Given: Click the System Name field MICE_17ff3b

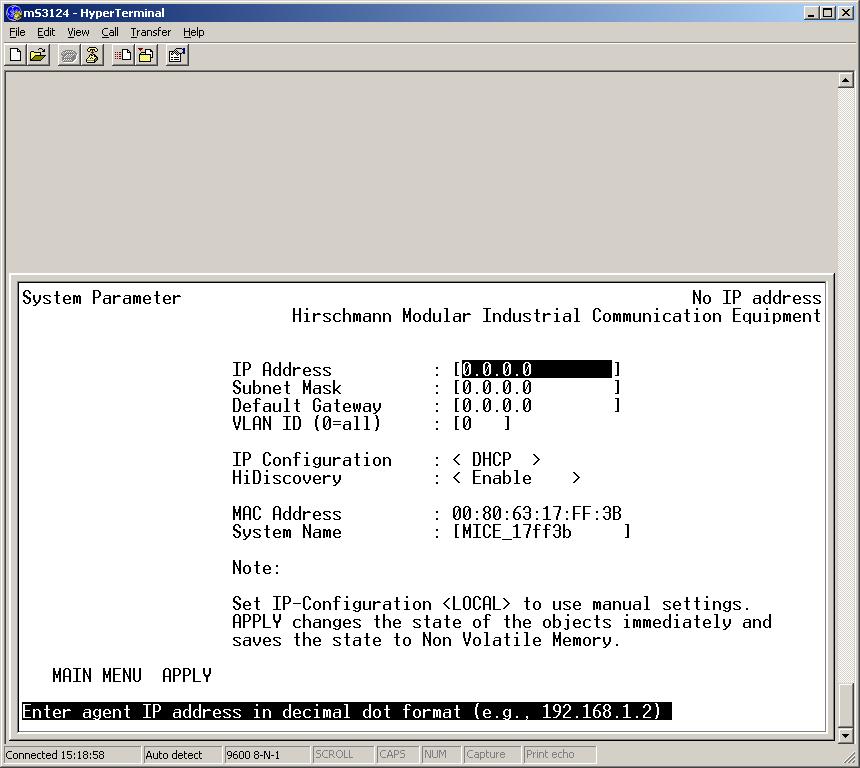Looking at the screenshot, I should tap(540, 532).
